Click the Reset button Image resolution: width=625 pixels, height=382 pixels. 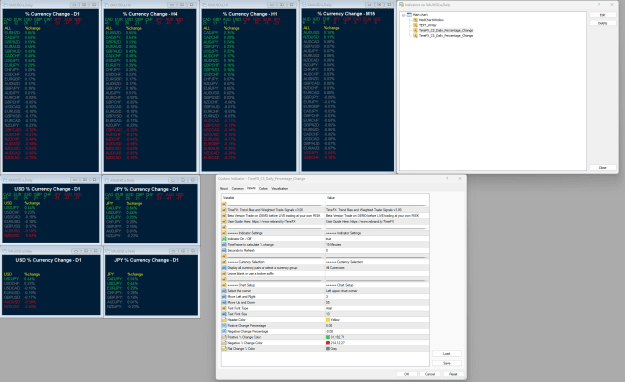click(x=453, y=374)
